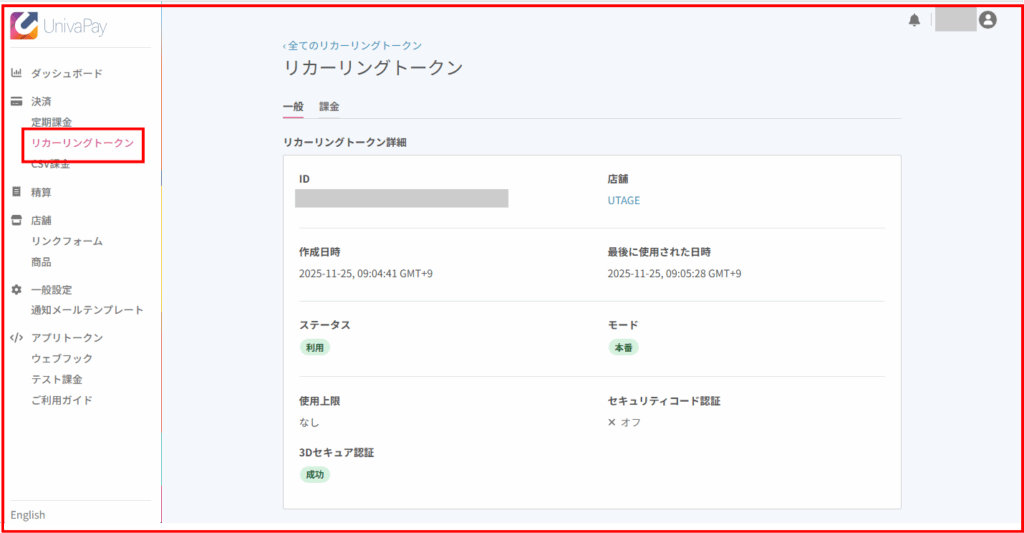Switch language to English

pos(28,515)
